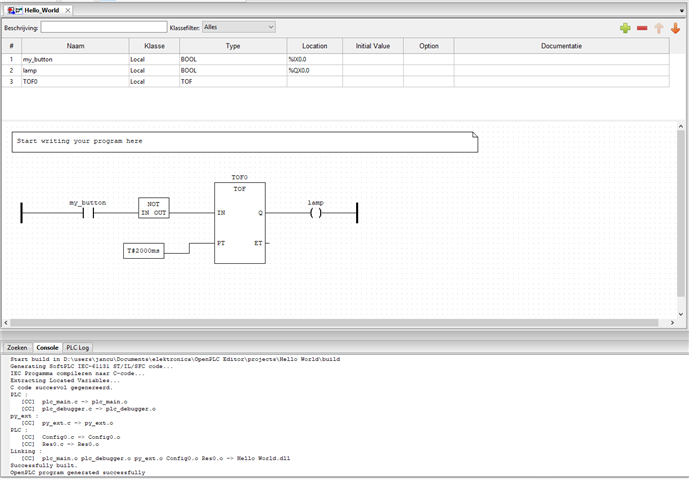
Task: Click the Location column header
Action: point(315,46)
